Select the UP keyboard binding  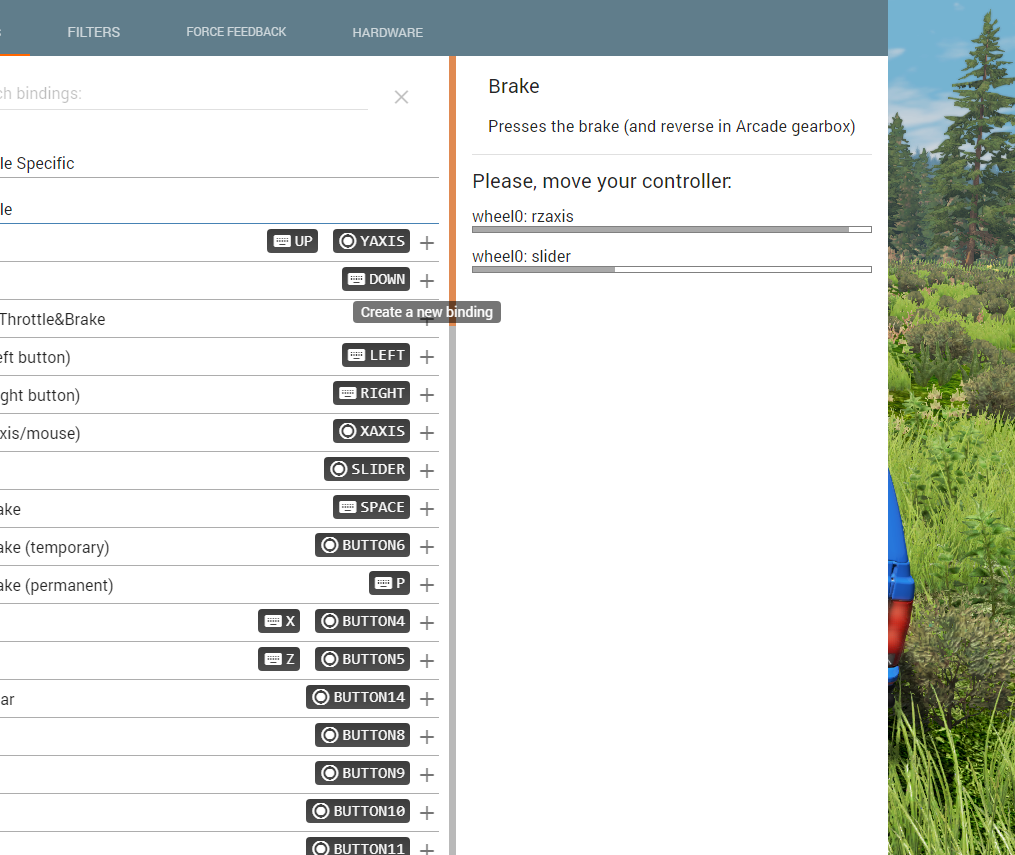pos(293,241)
